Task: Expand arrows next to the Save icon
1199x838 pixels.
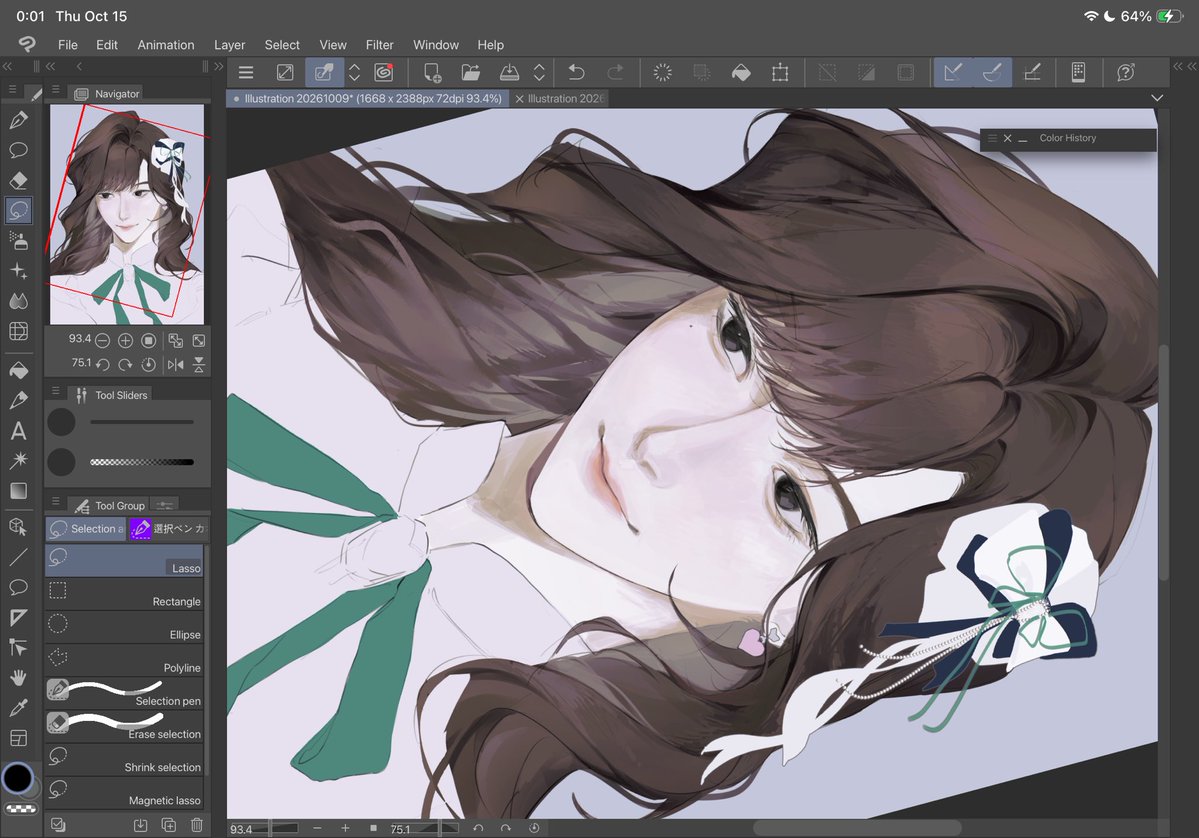Action: click(539, 73)
